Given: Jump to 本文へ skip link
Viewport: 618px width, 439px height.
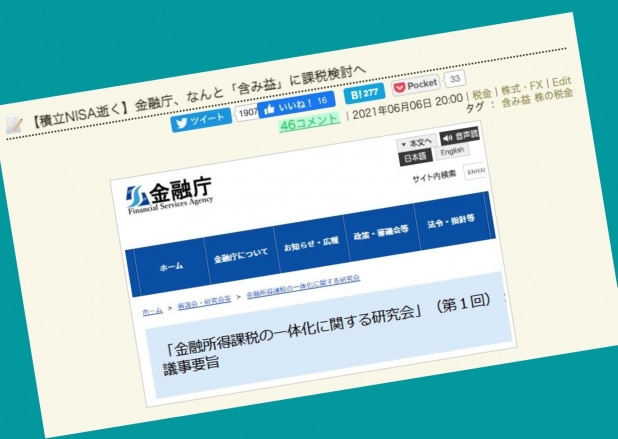Looking at the screenshot, I should [x=417, y=143].
